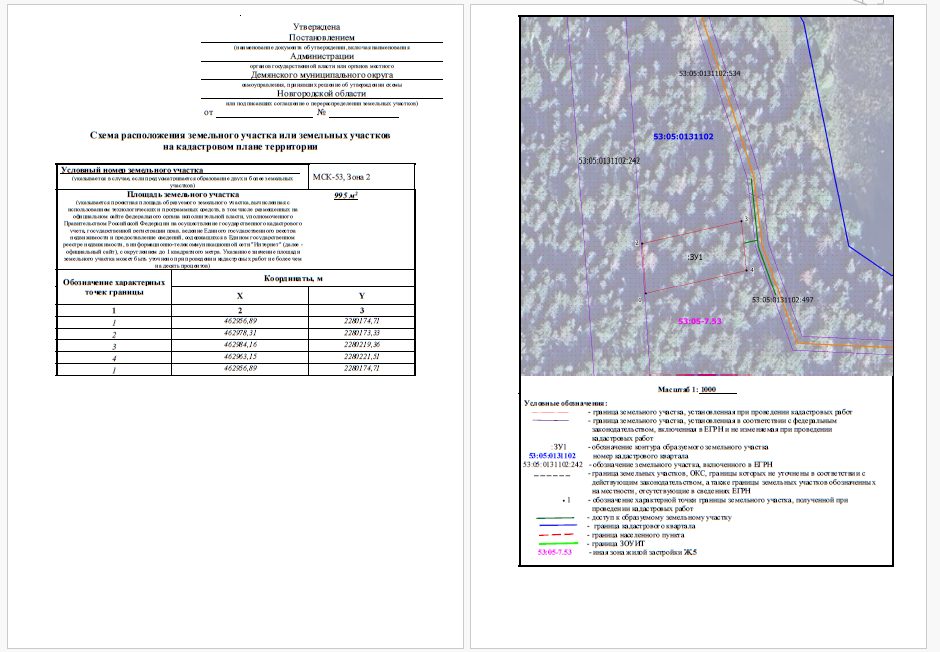Select X coordinate cell 462978,31

coord(240,333)
